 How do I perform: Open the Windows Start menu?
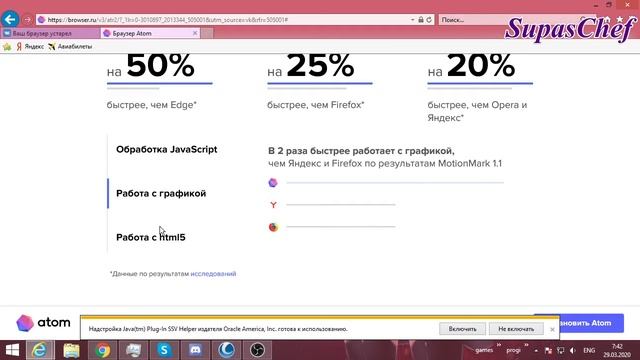click(12, 350)
